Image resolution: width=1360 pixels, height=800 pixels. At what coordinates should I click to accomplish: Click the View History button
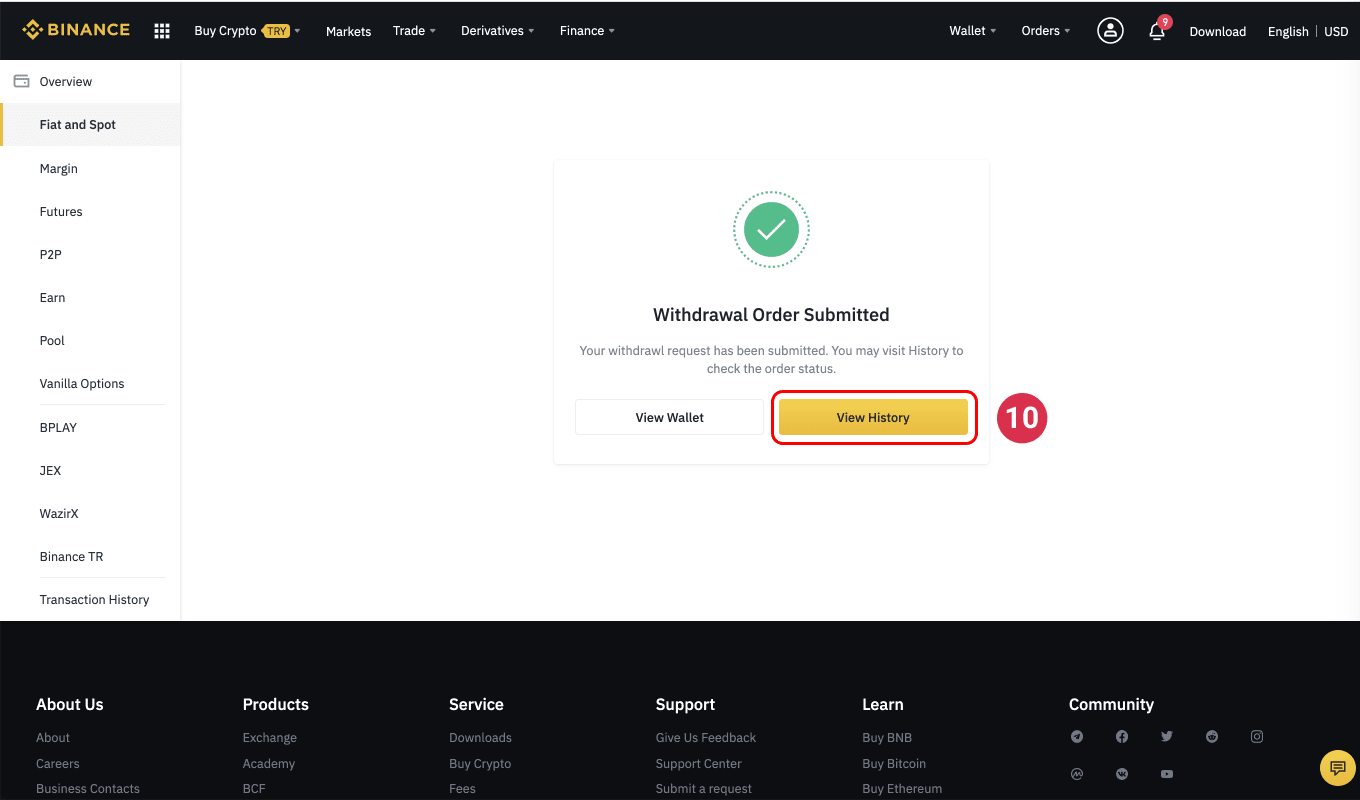(873, 417)
